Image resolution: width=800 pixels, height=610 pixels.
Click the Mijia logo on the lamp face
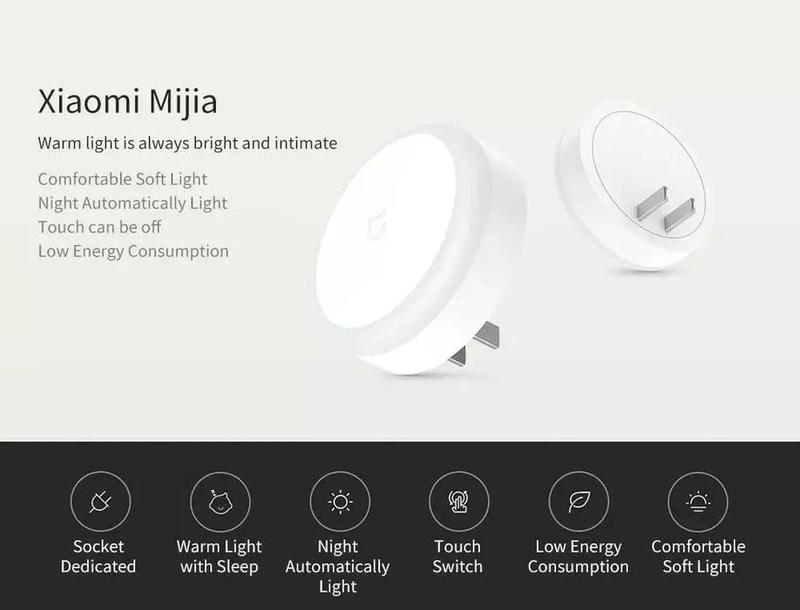click(x=376, y=224)
